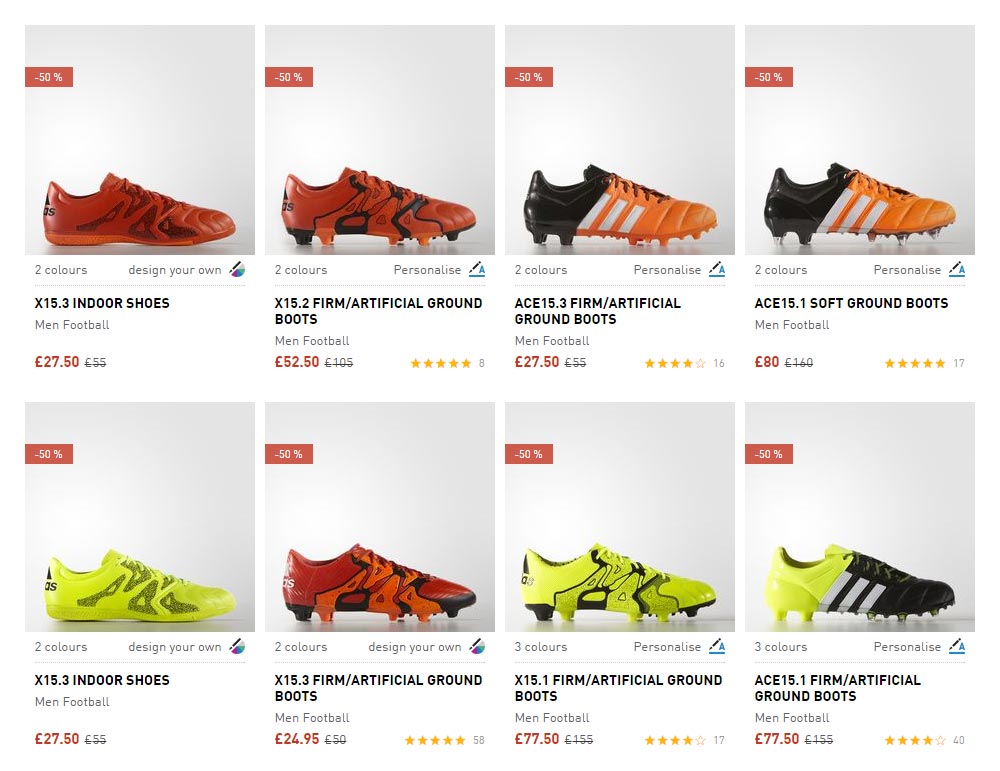Click the Personalise icon for ACE15.1 Soft Ground Boots

(x=956, y=269)
